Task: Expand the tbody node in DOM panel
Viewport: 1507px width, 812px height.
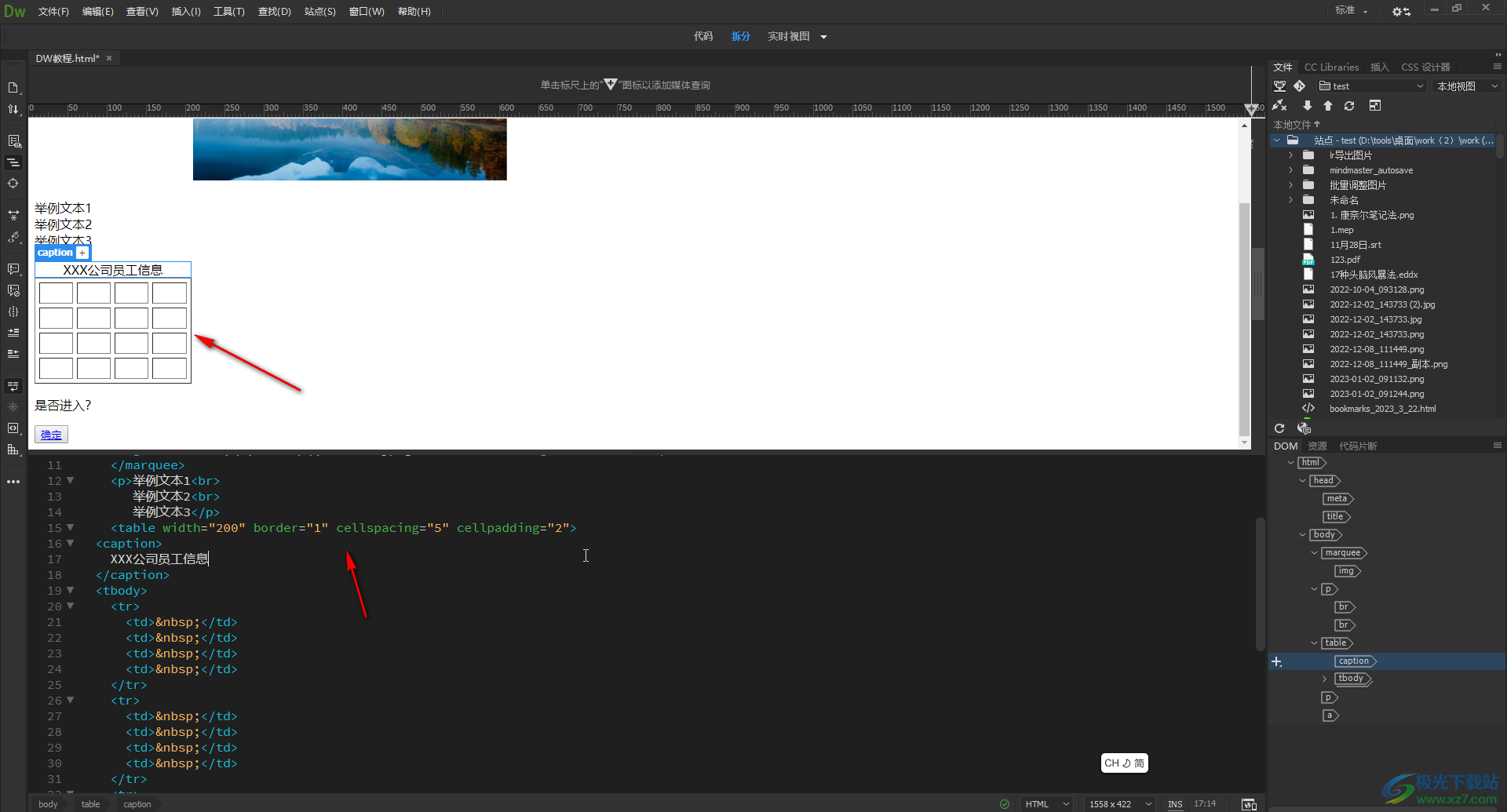Action: (x=1325, y=679)
